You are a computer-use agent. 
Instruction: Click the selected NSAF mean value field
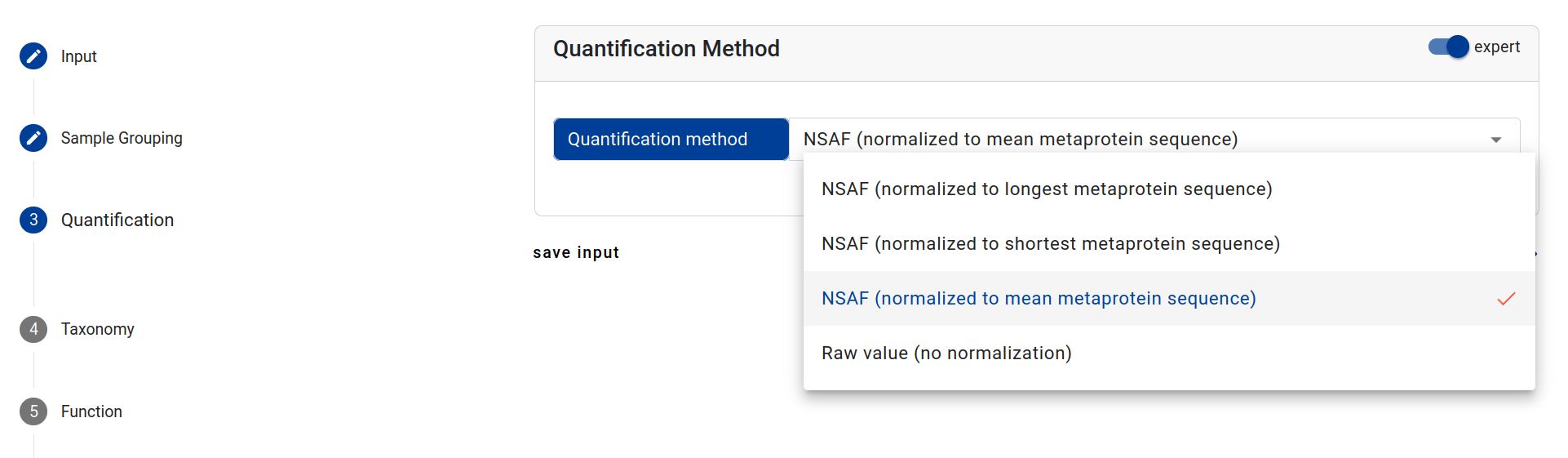(1020, 140)
